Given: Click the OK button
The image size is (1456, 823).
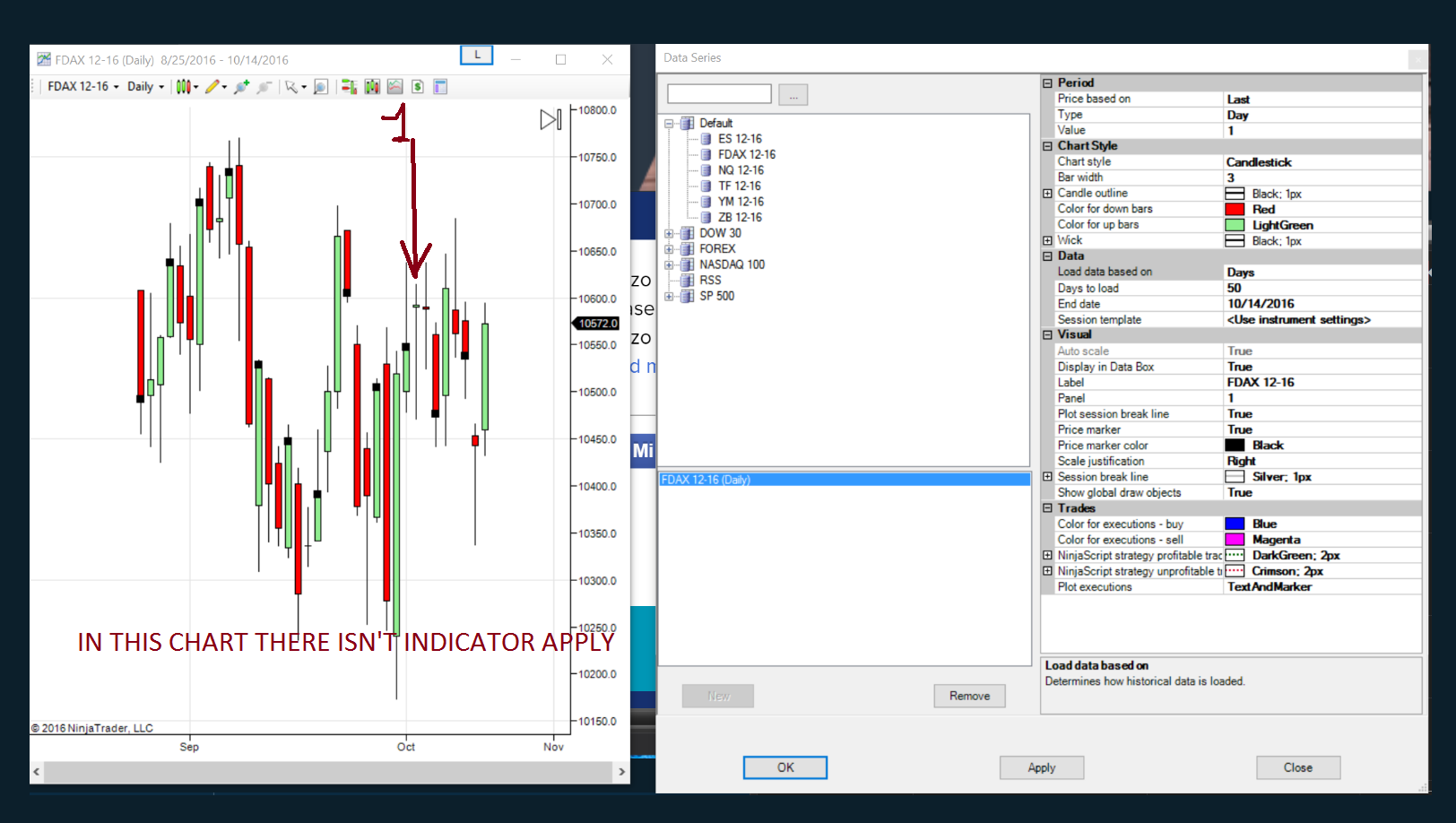Looking at the screenshot, I should point(785,767).
